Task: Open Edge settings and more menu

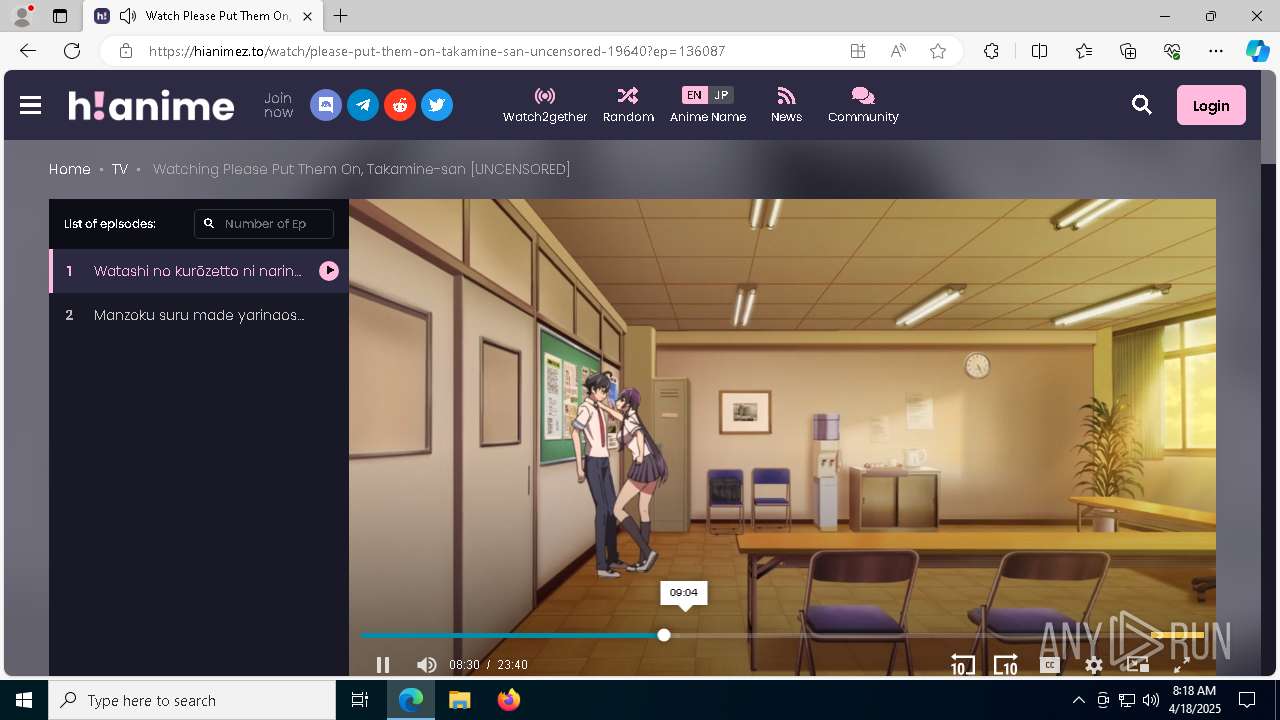Action: (1216, 51)
